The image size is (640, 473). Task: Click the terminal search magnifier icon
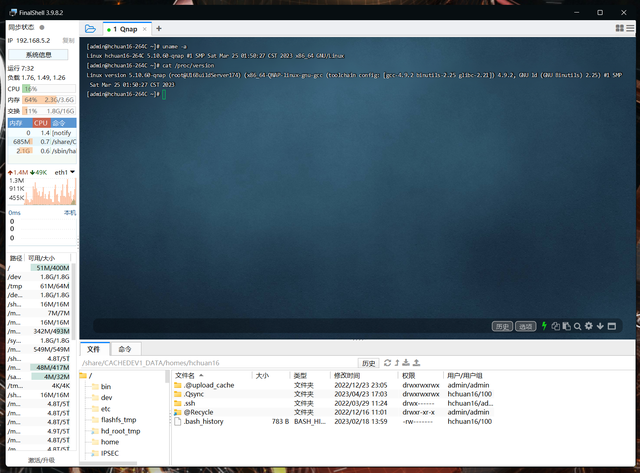point(578,326)
